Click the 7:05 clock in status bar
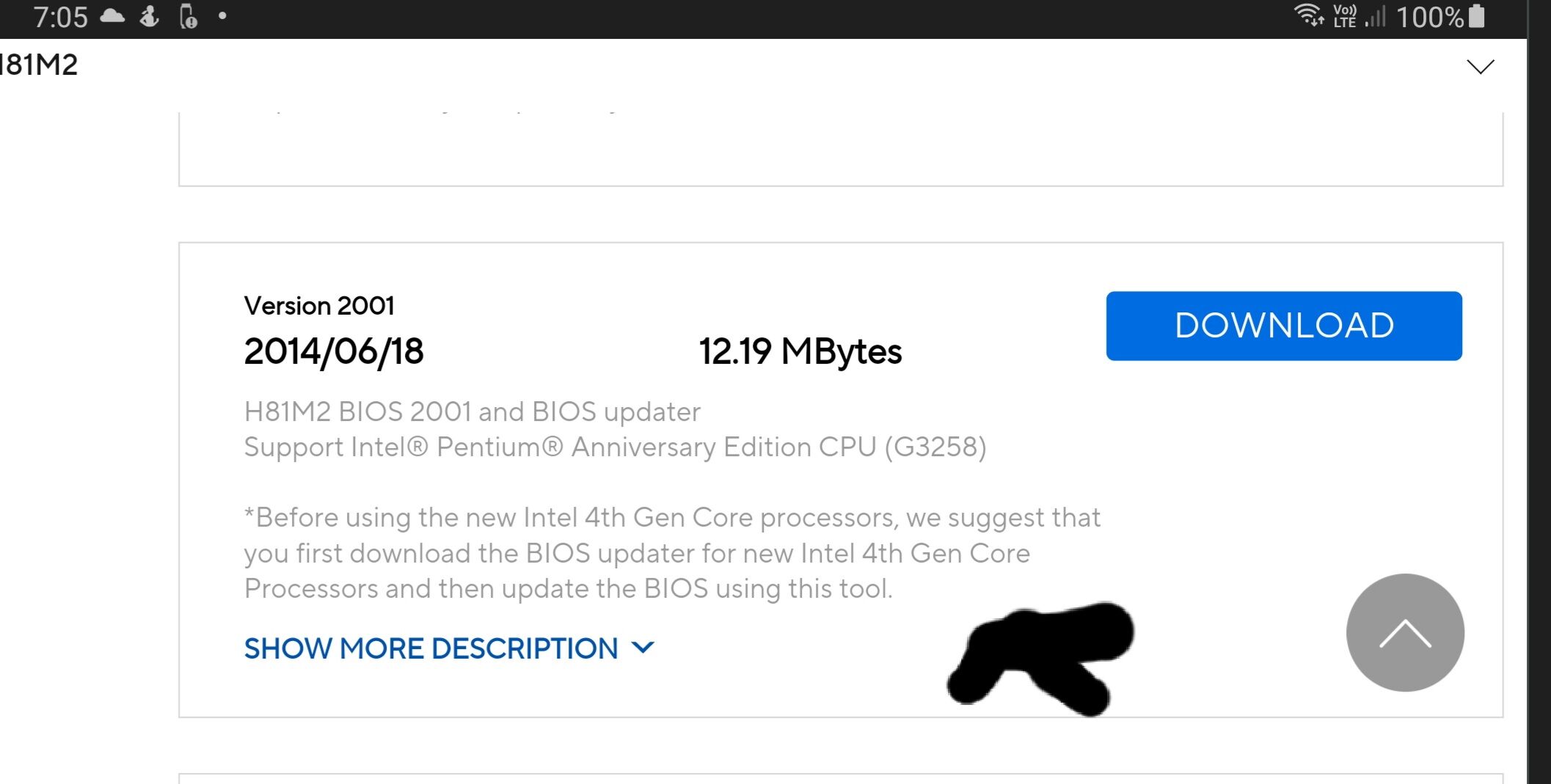 coord(61,17)
